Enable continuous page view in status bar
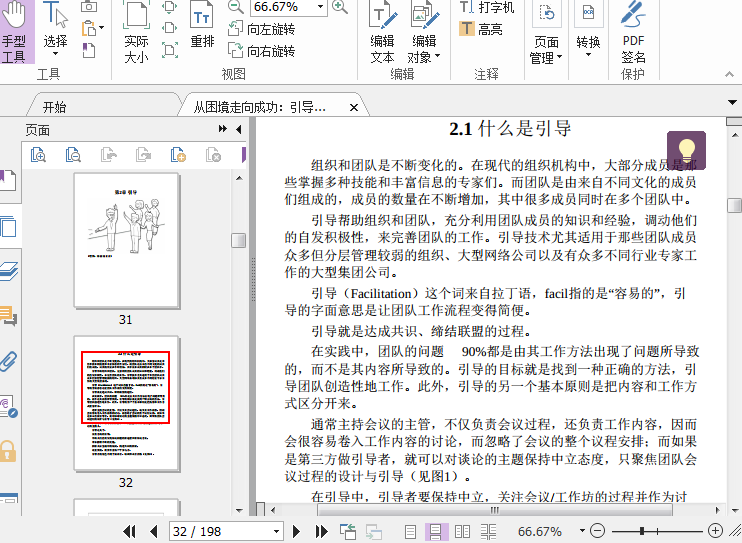The image size is (742, 543). coord(437,531)
